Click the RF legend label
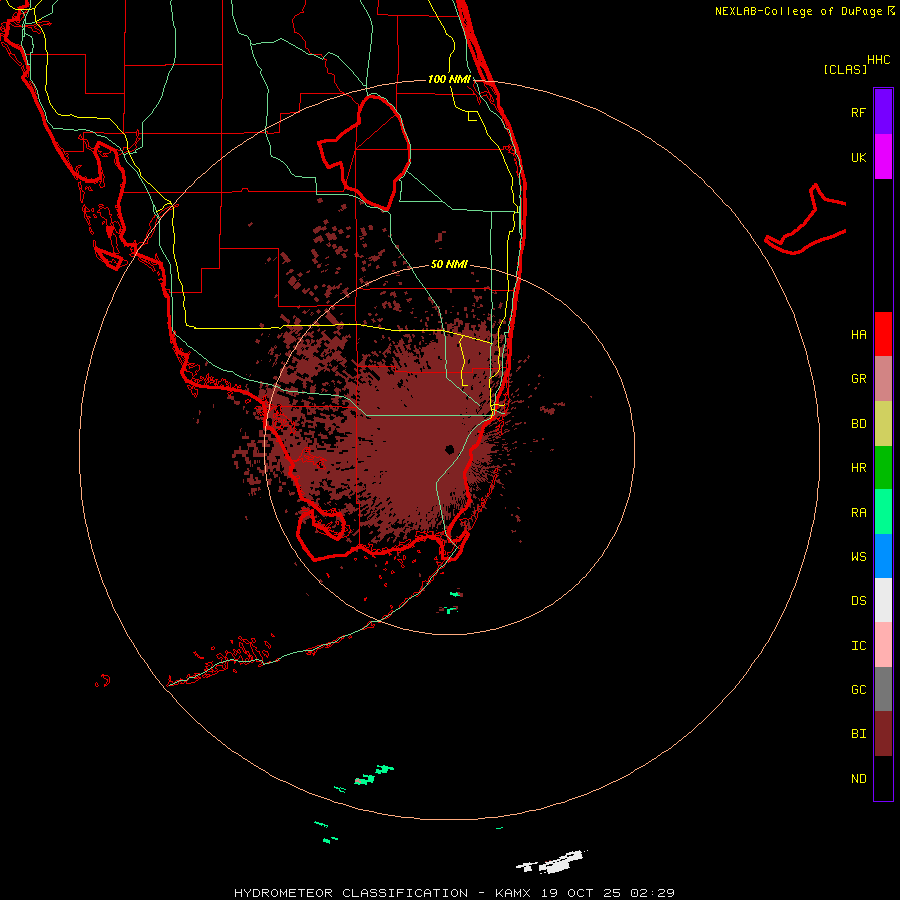900x900 pixels. [859, 113]
